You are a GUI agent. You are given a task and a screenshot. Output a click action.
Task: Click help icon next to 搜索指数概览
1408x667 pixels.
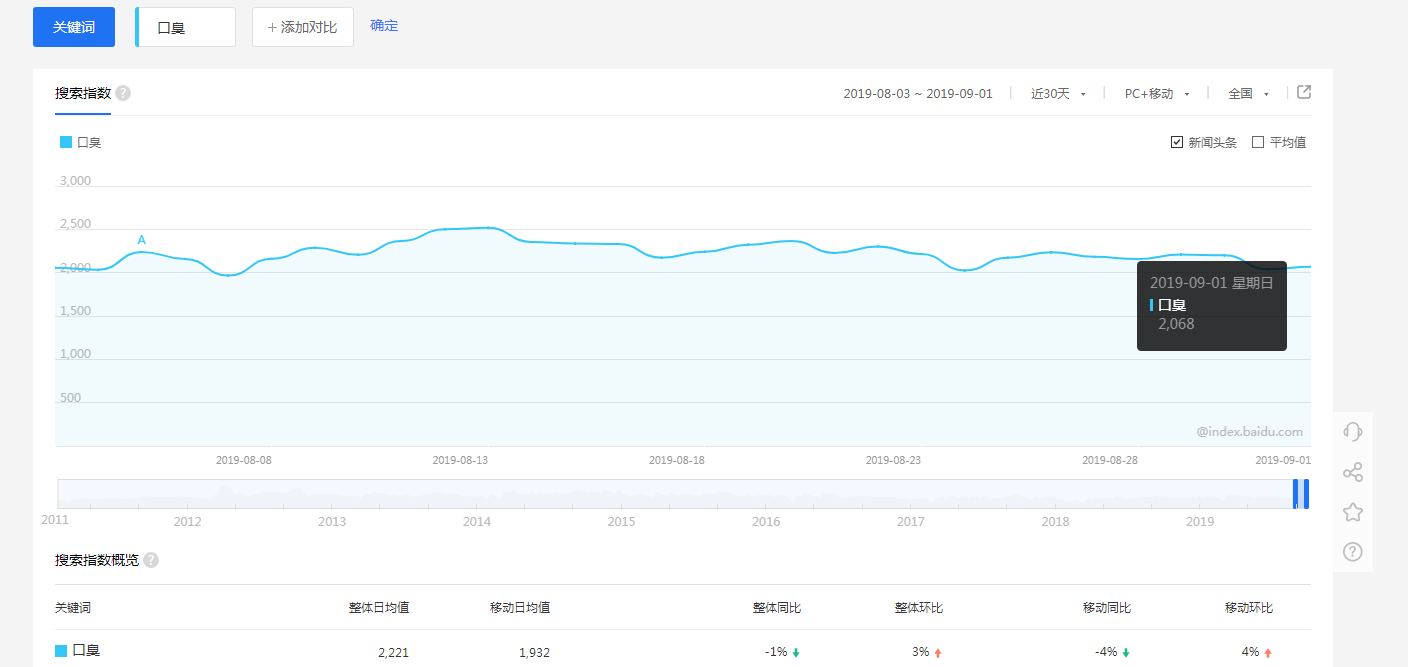pos(151,560)
